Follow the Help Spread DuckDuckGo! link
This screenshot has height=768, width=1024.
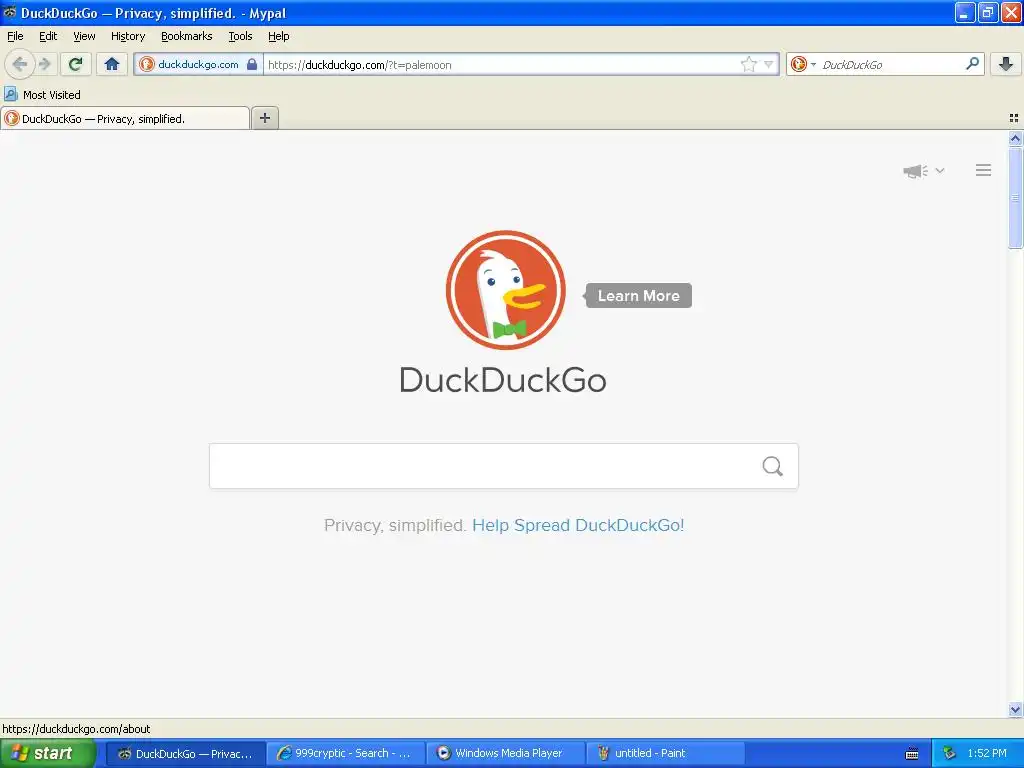pyautogui.click(x=578, y=525)
